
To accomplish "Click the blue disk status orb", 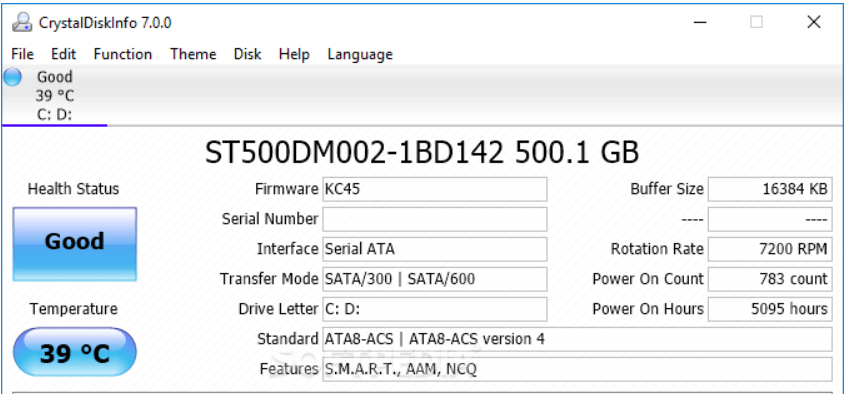I will (x=12, y=77).
